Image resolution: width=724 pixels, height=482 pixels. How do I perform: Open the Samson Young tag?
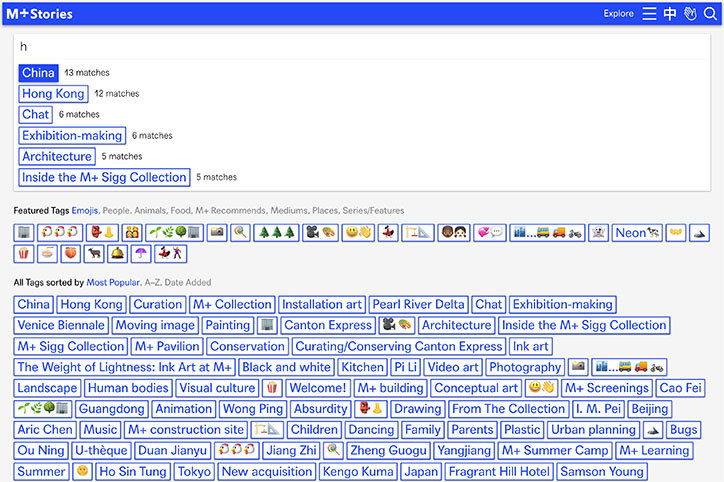(602, 471)
